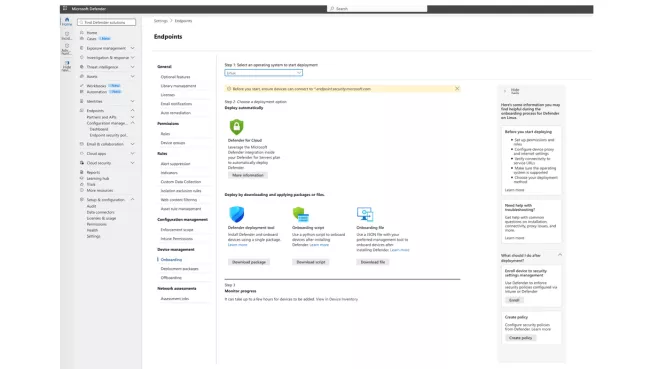Expand Partners and APIs chevron
650x369 pixels.
pyautogui.click(x=133, y=117)
